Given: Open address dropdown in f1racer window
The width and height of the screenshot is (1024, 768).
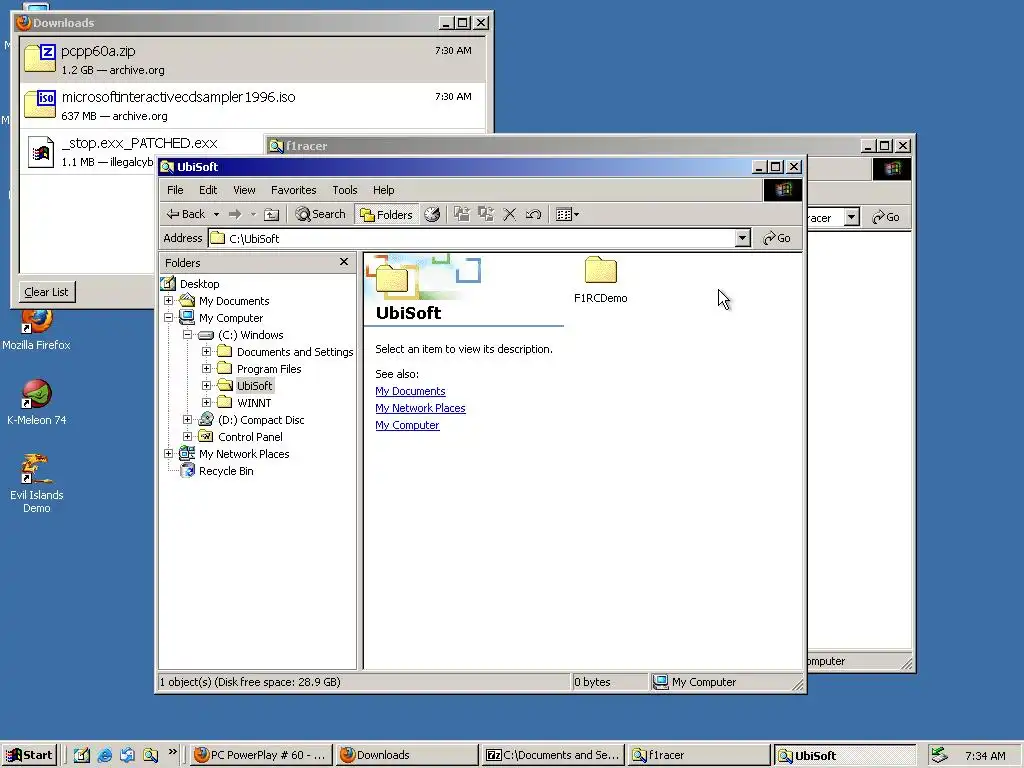Looking at the screenshot, I should [x=852, y=217].
